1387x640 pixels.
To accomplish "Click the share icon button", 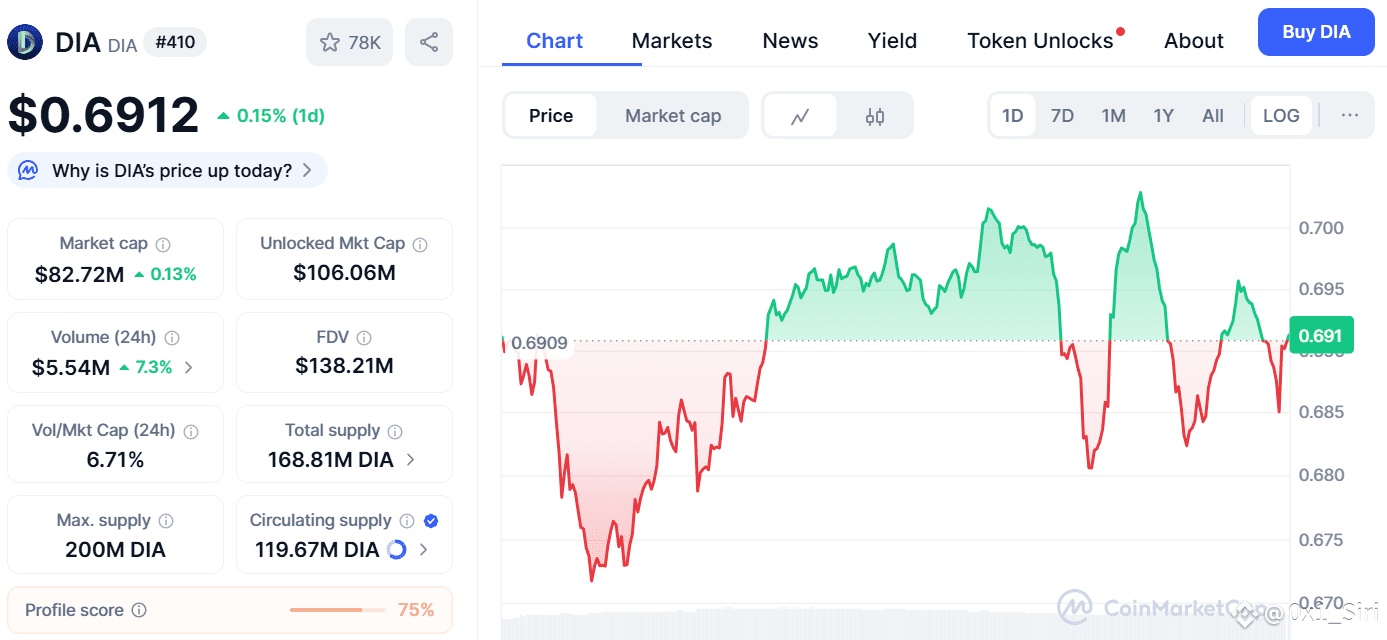I will [429, 42].
